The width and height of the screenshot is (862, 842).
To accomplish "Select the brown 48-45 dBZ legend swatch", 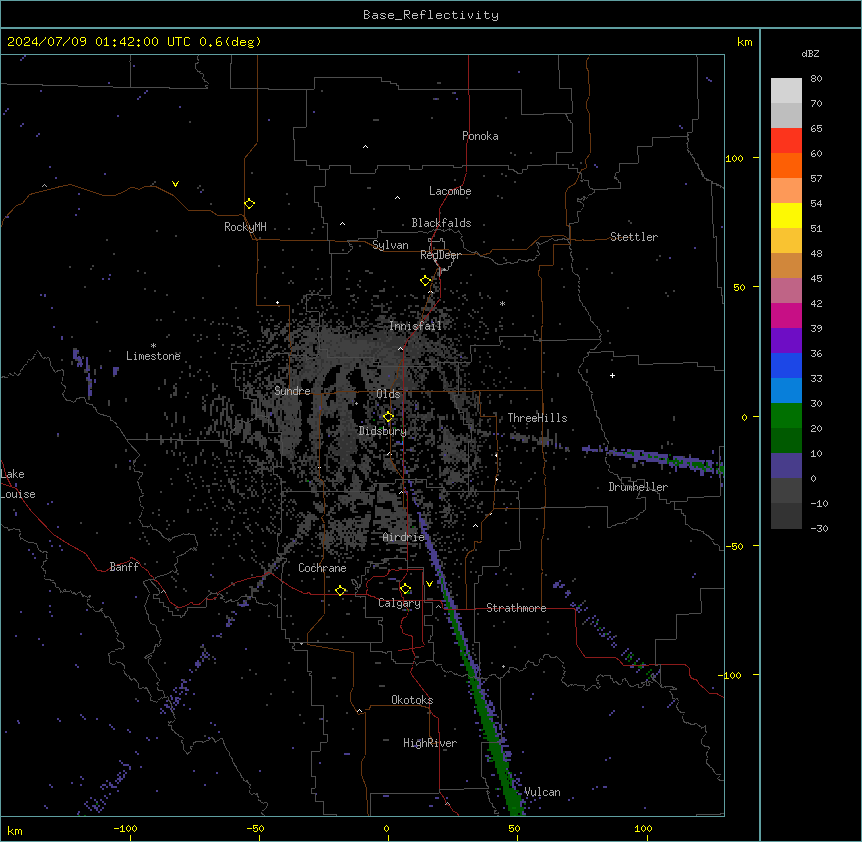I will tap(786, 265).
